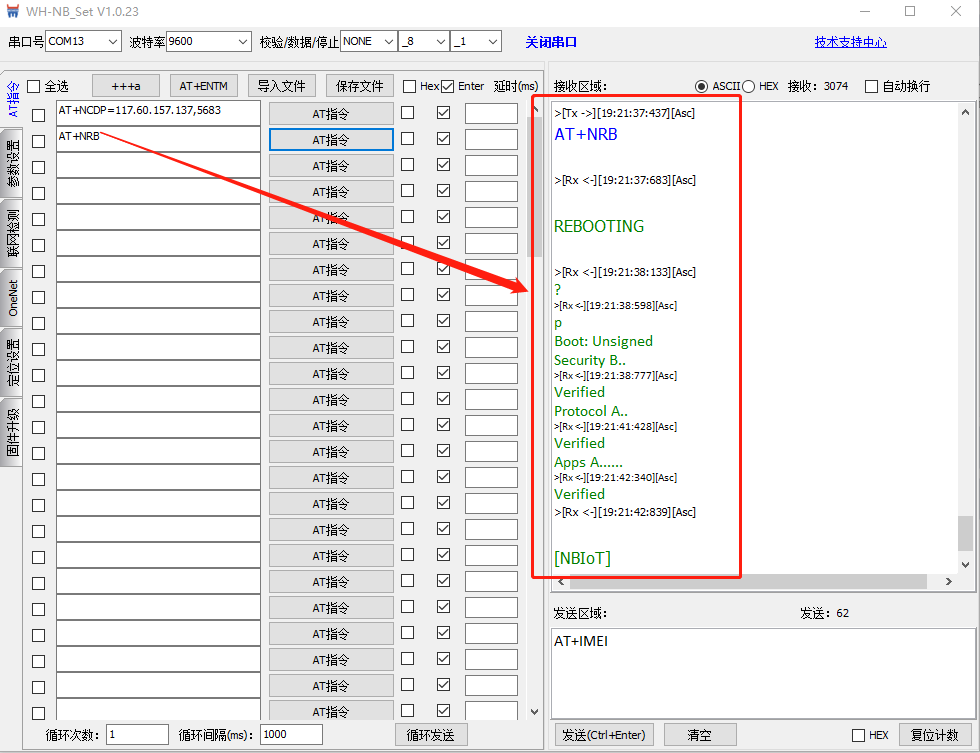Click the blue AT+NRB text in receive area
The height and width of the screenshot is (753, 980).
tap(586, 134)
